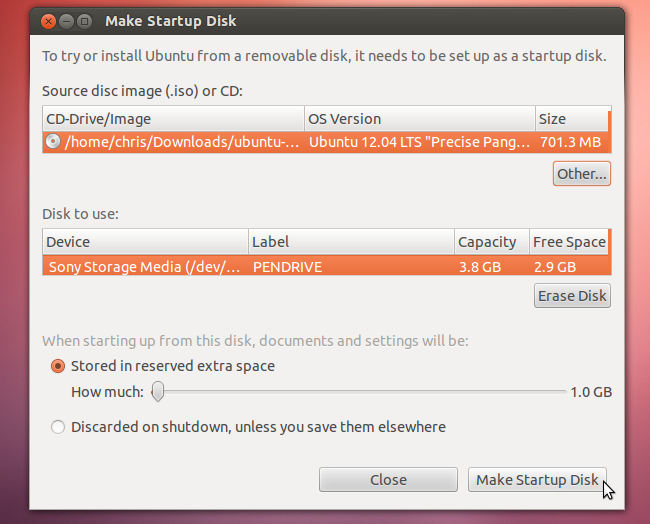Click the Free Space column header
Viewport: 650px width, 524px height.
[x=569, y=242]
